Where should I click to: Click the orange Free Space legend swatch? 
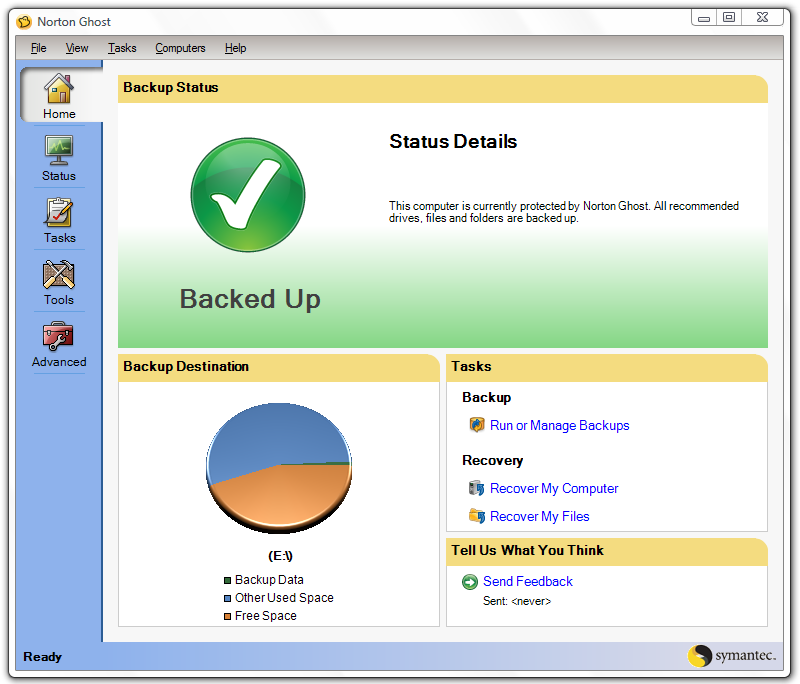click(228, 617)
